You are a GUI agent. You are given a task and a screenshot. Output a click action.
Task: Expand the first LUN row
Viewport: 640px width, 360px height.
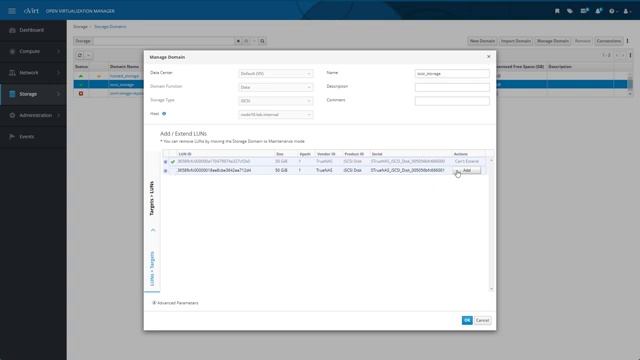(165, 162)
